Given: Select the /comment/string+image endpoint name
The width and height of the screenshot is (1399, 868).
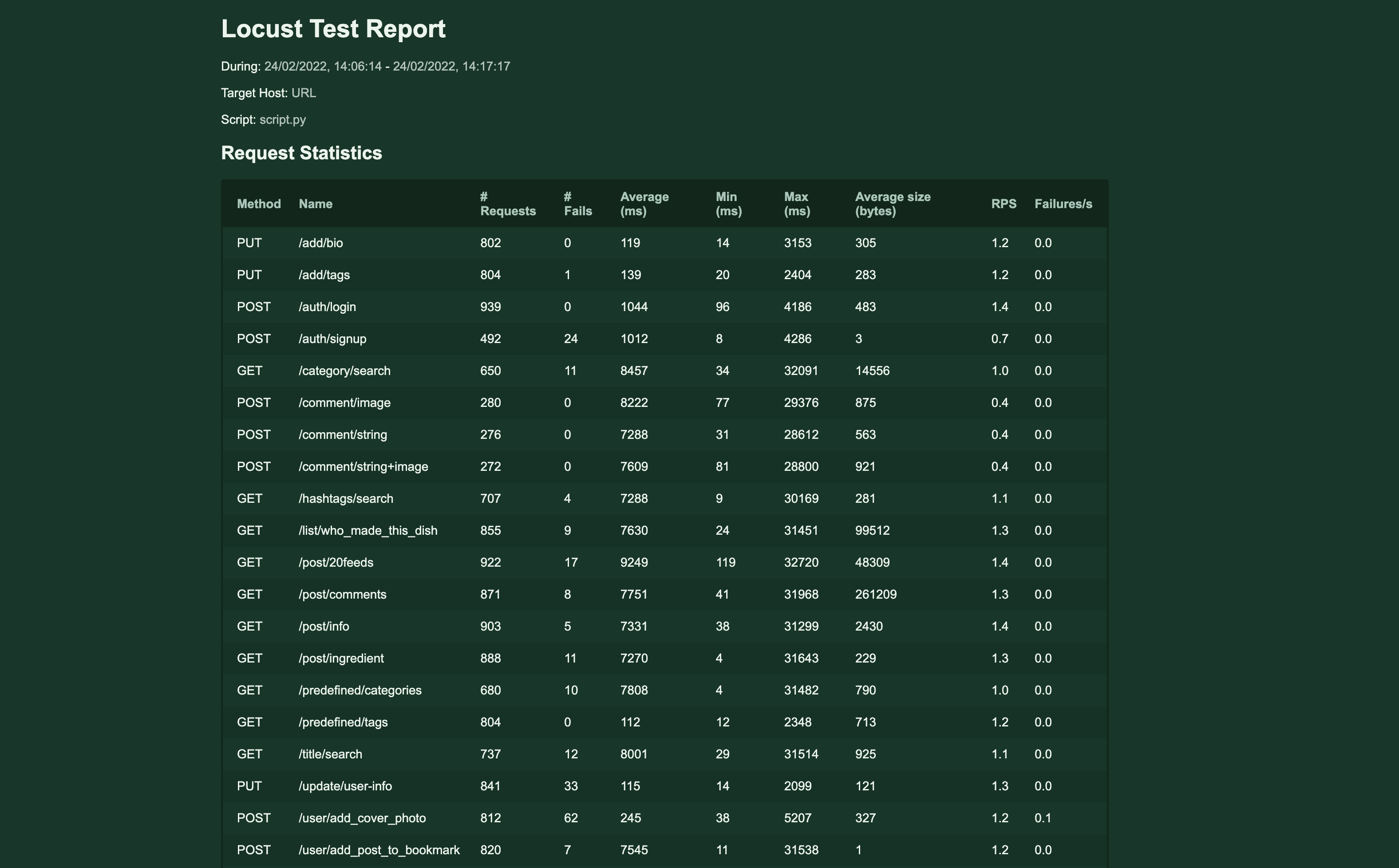Looking at the screenshot, I should click(x=364, y=467).
